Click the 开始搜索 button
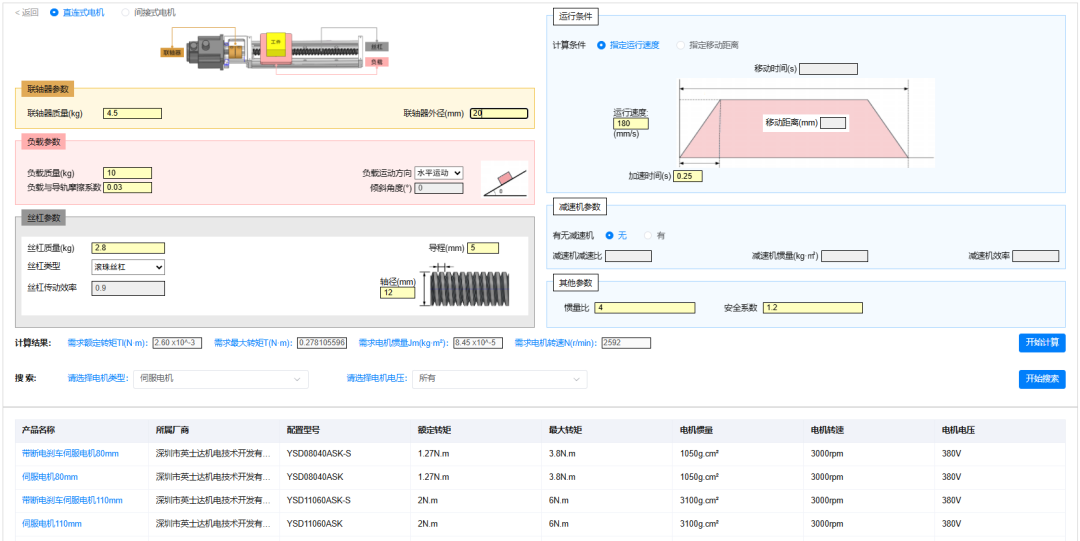This screenshot has height=541, width=1080. pos(1042,379)
